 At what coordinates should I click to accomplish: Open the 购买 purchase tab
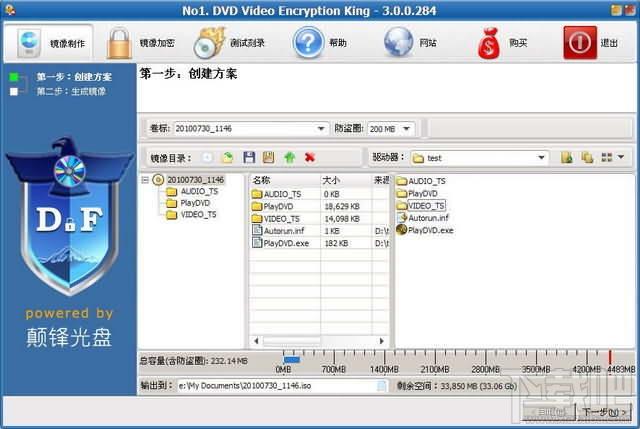pos(502,43)
